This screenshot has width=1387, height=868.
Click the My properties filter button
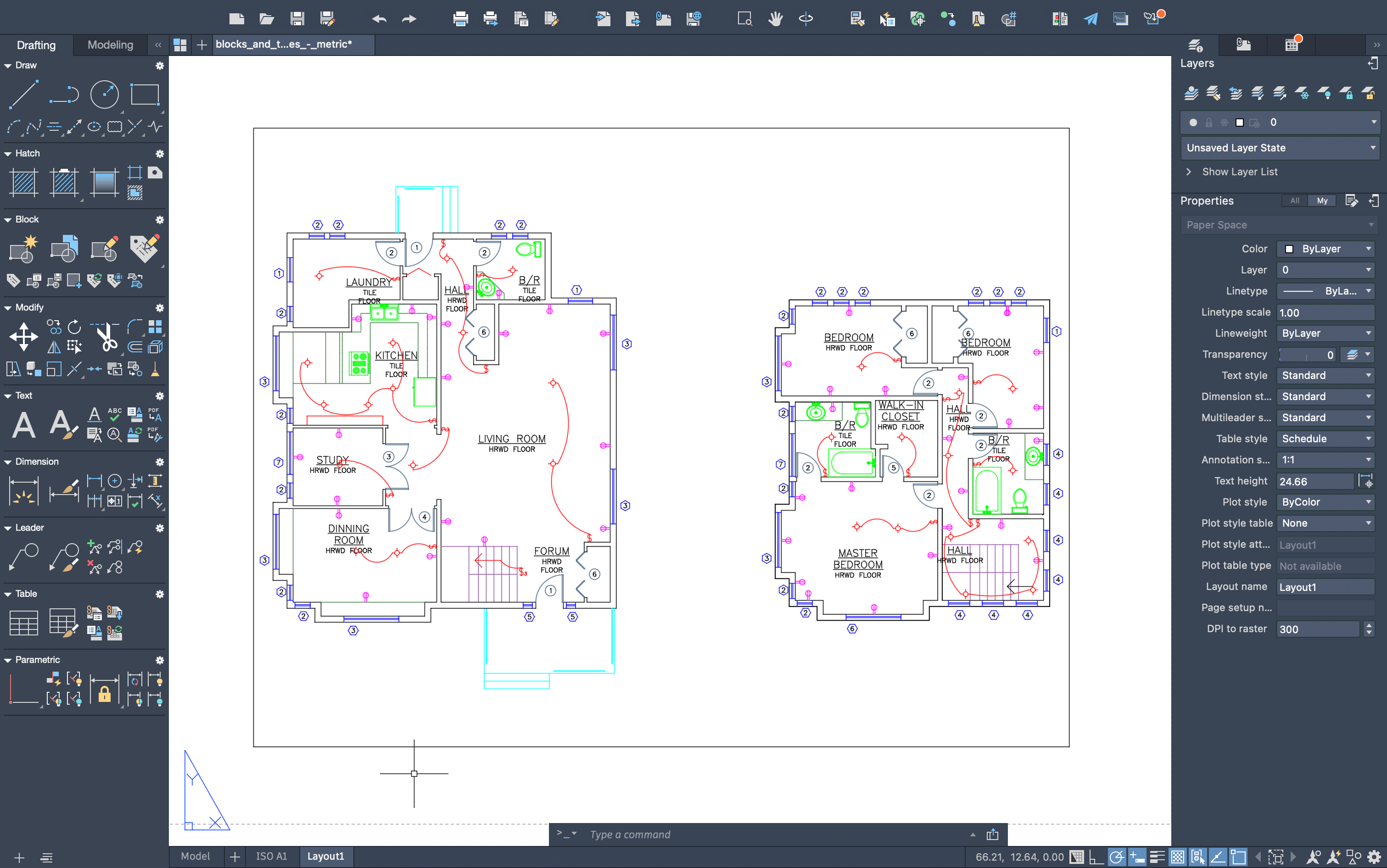(x=1322, y=201)
